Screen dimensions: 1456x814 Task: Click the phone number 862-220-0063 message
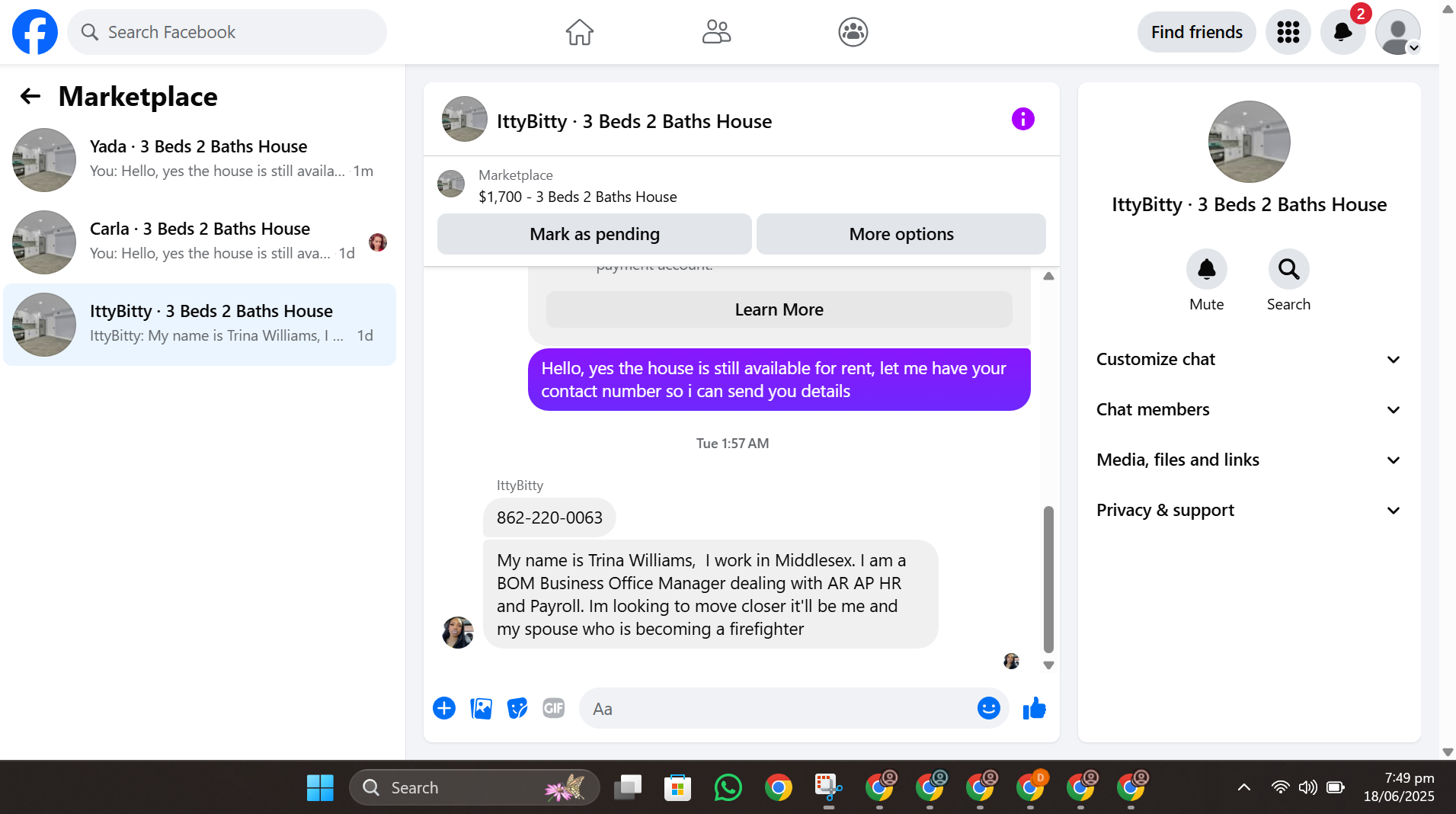[549, 518]
